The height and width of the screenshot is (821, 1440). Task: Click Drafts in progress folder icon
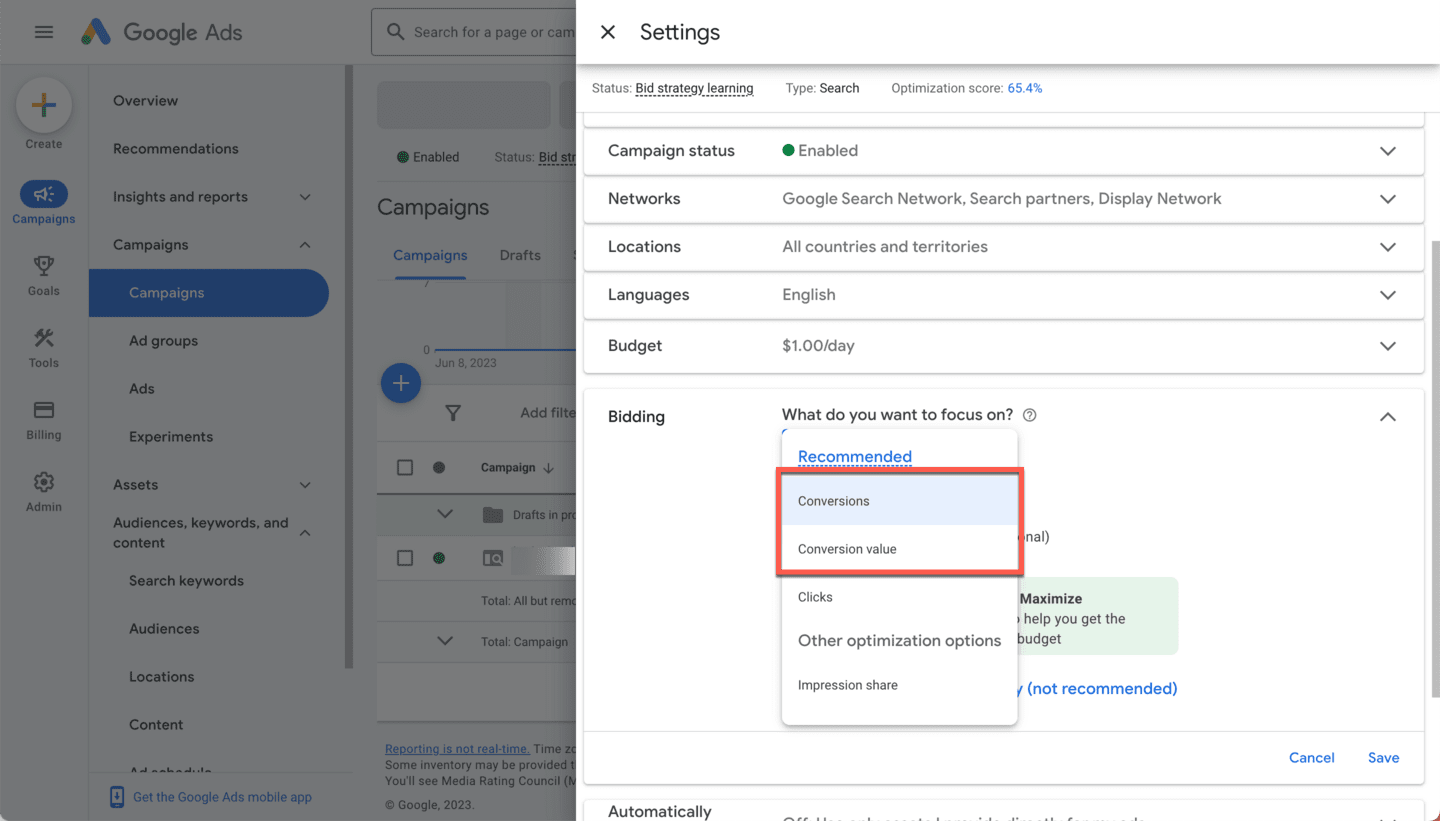pyautogui.click(x=492, y=515)
